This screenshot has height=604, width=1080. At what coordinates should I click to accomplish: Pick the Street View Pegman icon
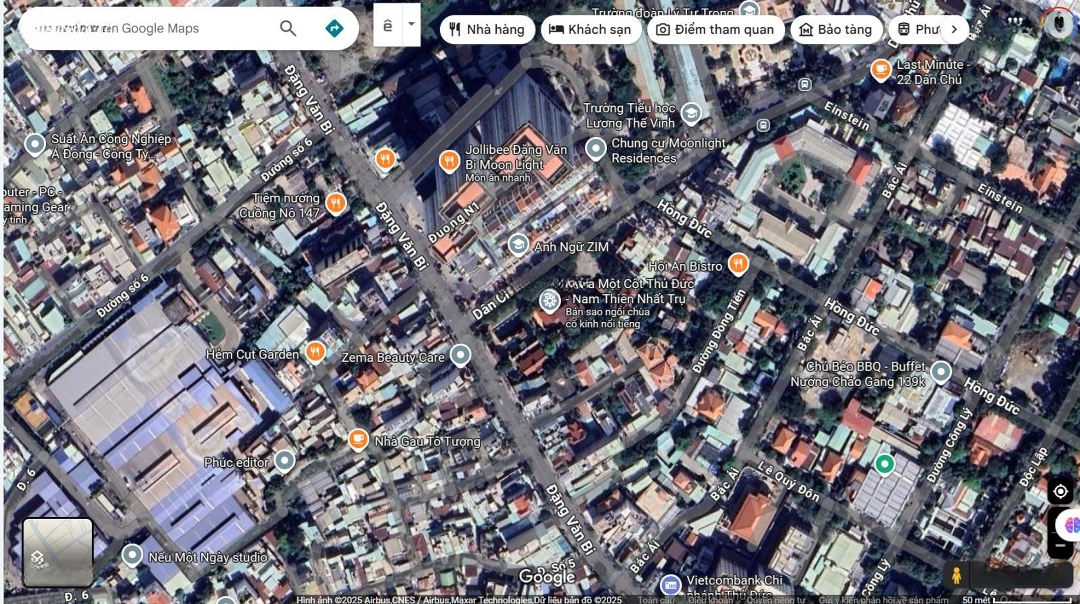956,575
